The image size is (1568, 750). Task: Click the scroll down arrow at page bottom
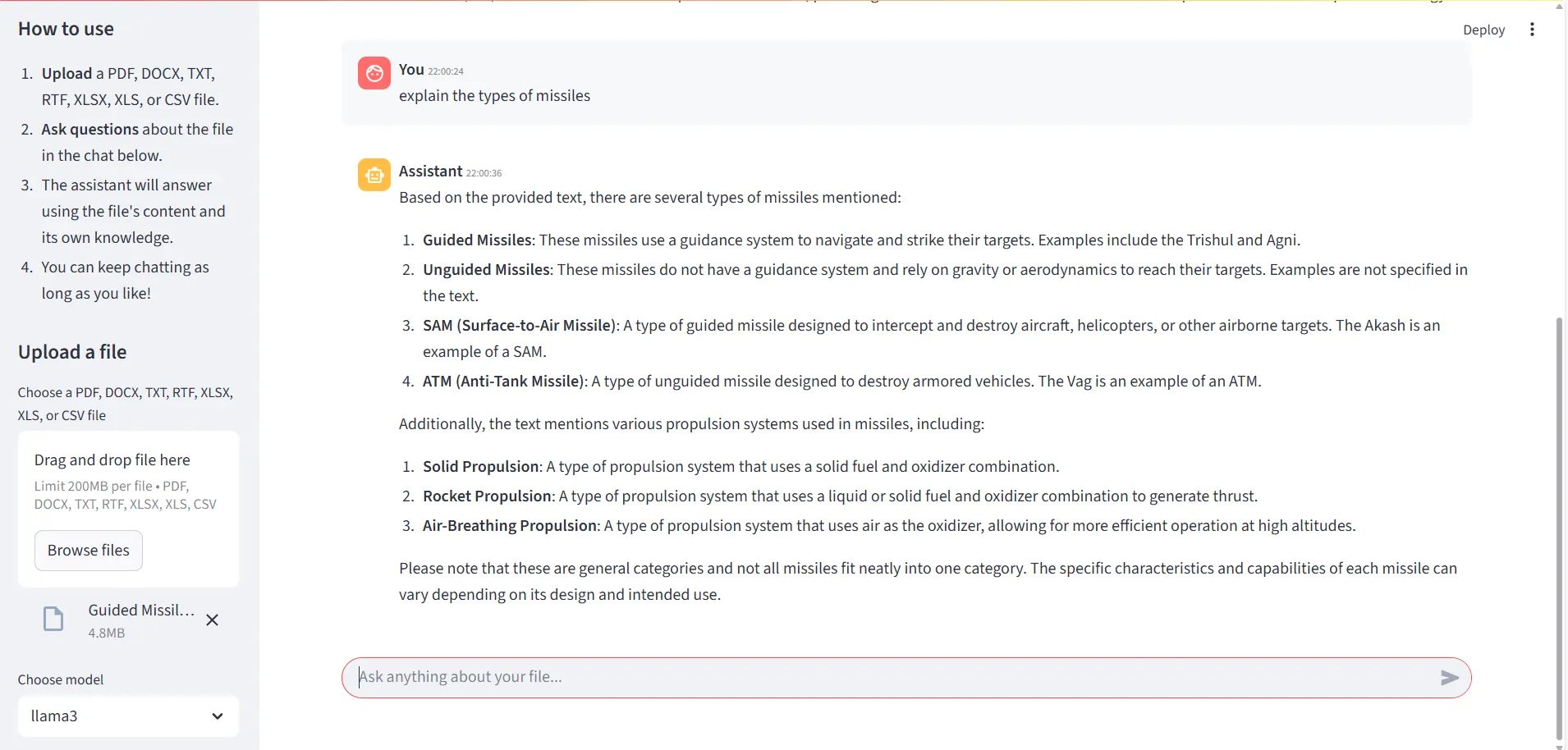1559,745
